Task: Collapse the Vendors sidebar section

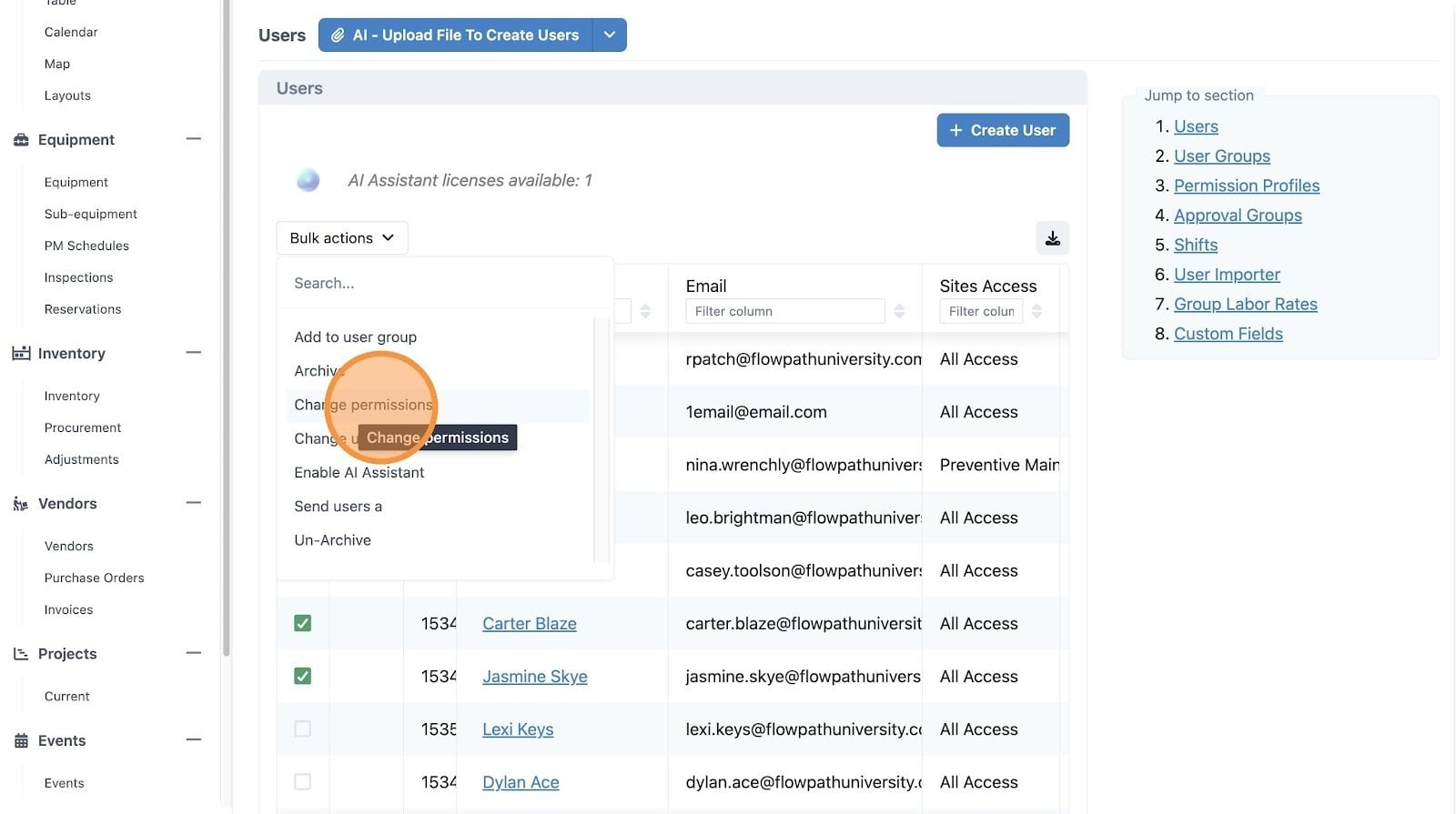Action: tap(193, 503)
